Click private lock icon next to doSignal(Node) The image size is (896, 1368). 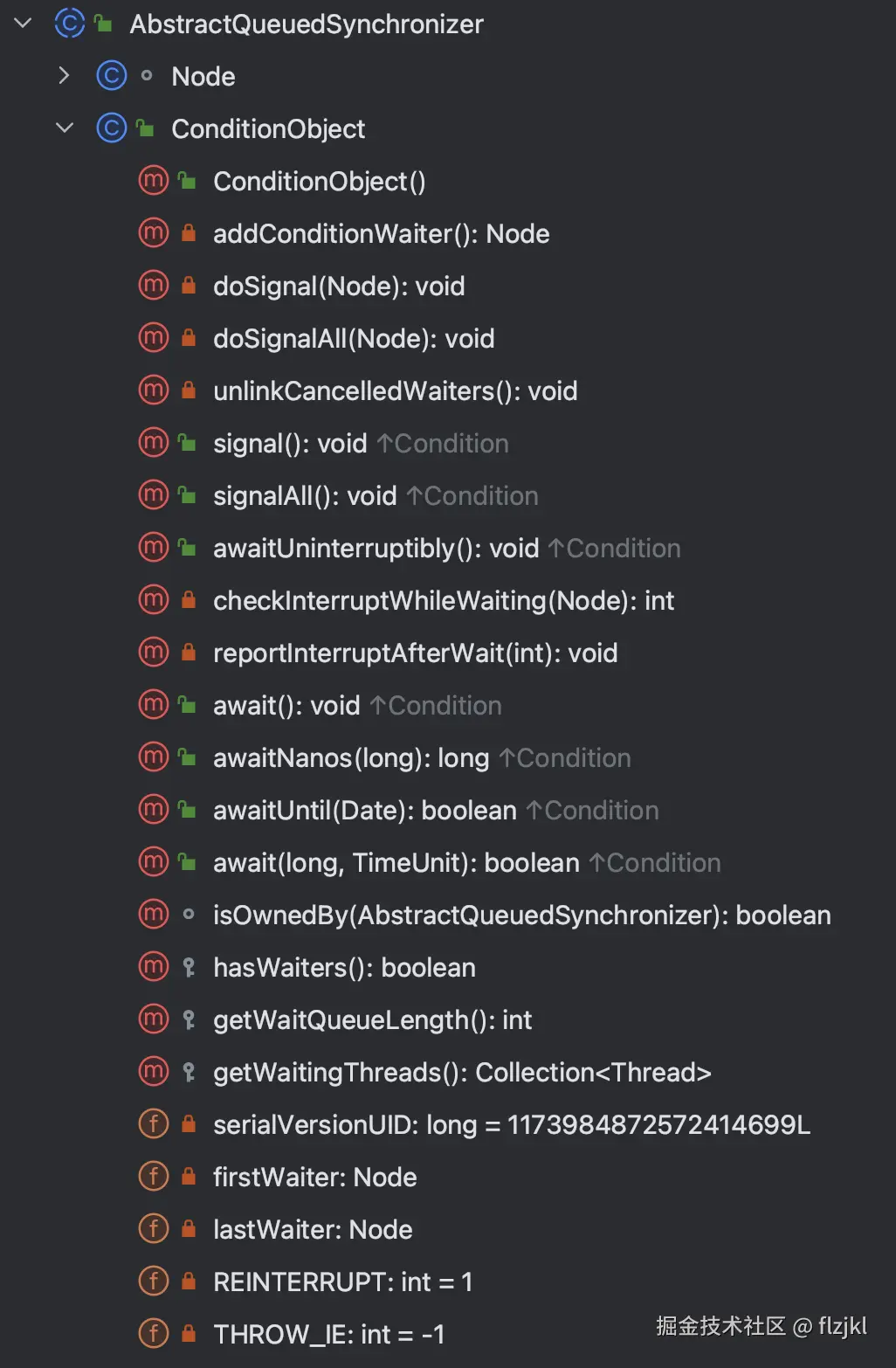coord(188,286)
